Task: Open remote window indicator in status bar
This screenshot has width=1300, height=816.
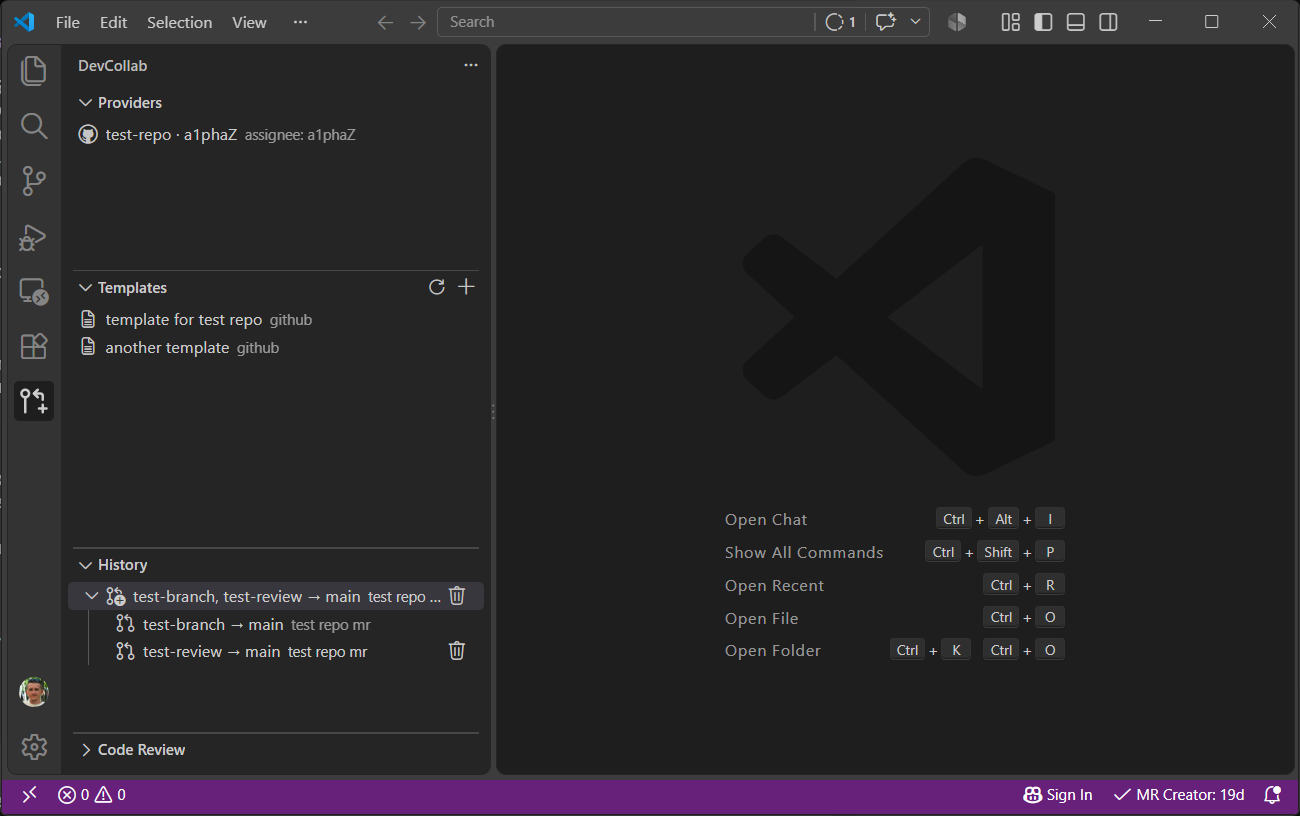Action: (30, 795)
